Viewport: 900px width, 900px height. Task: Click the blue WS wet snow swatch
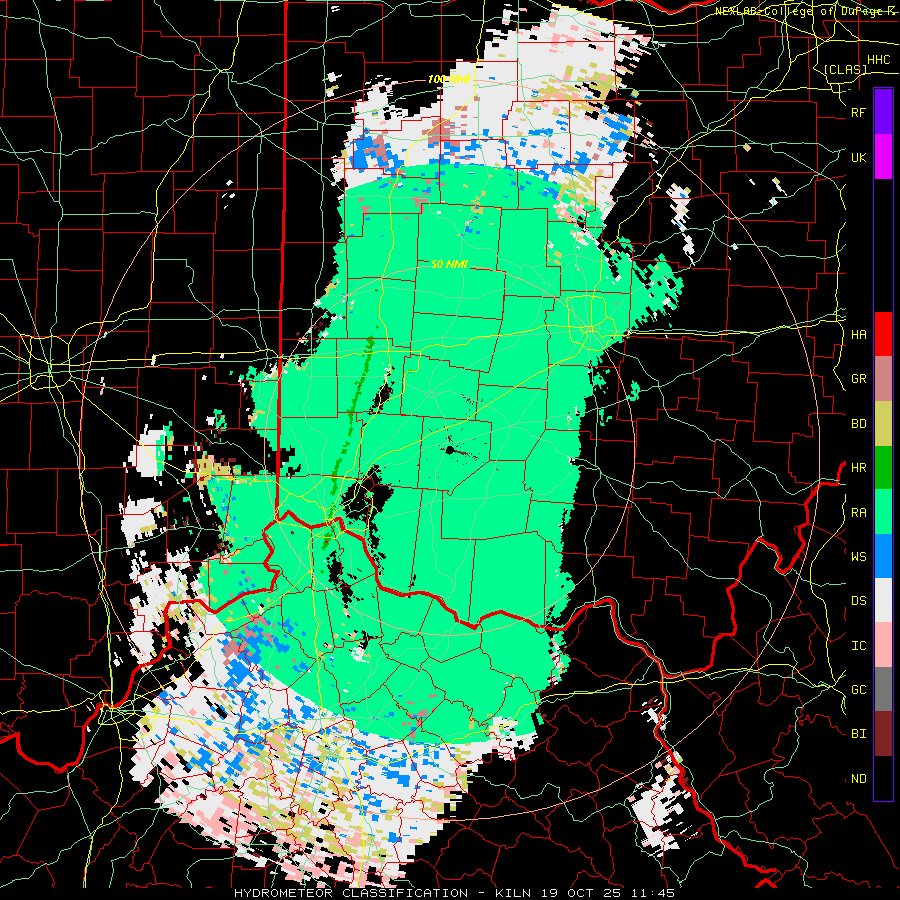click(x=883, y=556)
